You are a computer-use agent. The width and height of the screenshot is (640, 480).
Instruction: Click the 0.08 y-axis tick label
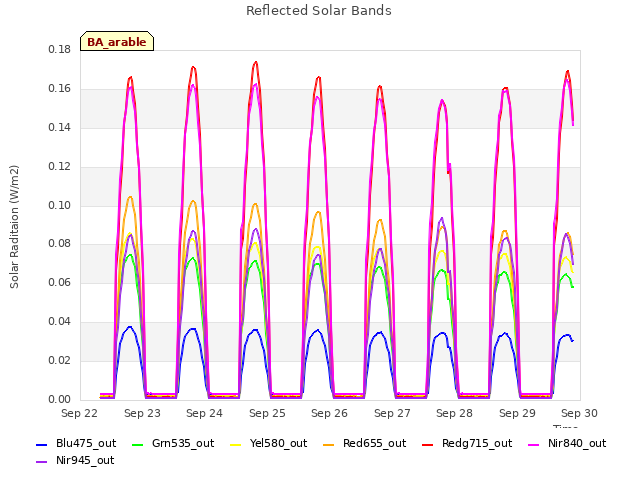[60, 244]
